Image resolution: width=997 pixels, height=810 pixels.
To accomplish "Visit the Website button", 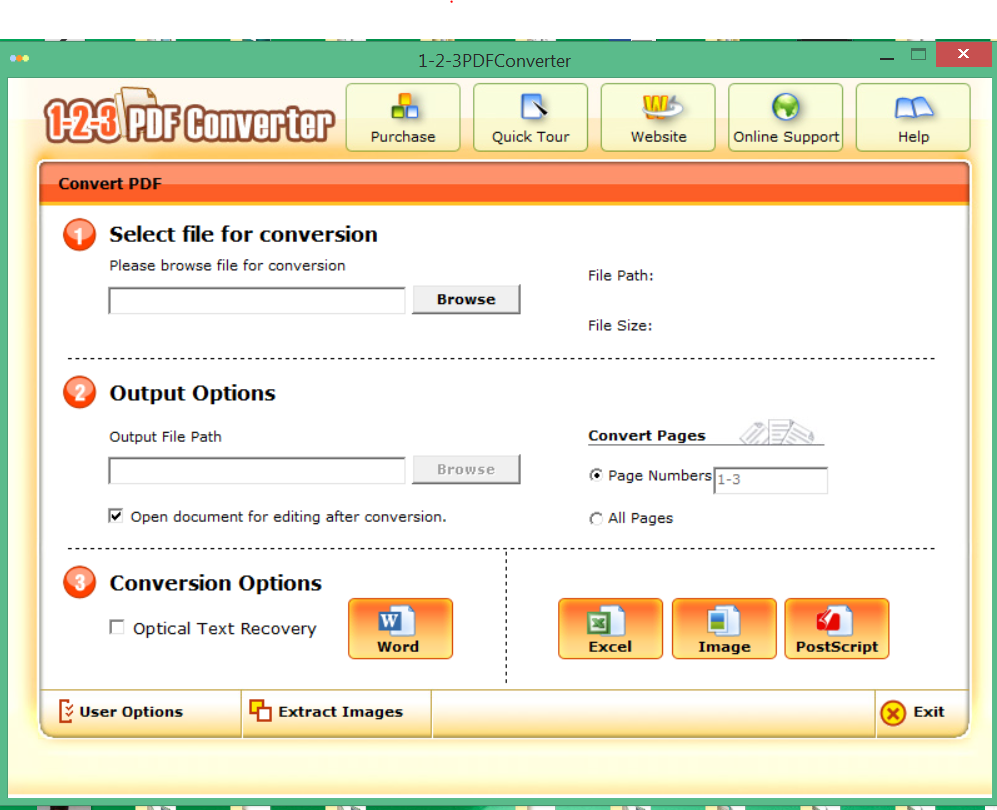I will [658, 118].
